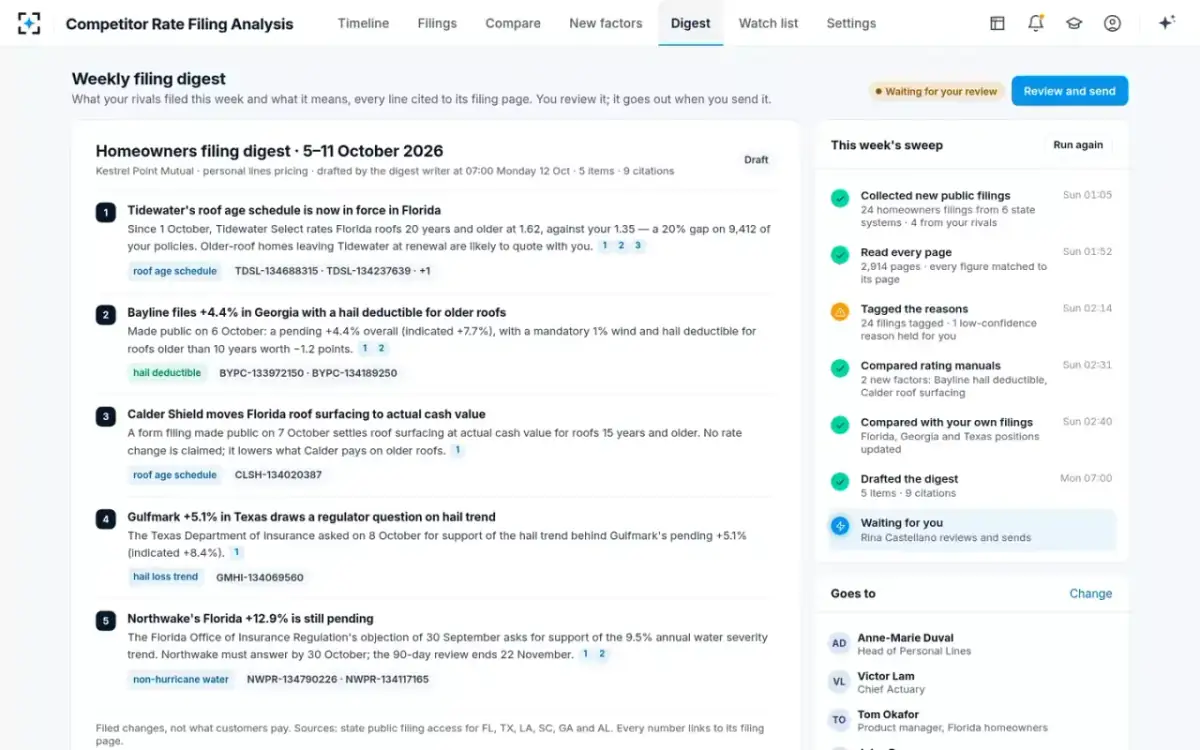Image resolution: width=1200 pixels, height=750 pixels.
Task: Click number badge 5 beside Northwake item
Action: pyautogui.click(x=105, y=621)
